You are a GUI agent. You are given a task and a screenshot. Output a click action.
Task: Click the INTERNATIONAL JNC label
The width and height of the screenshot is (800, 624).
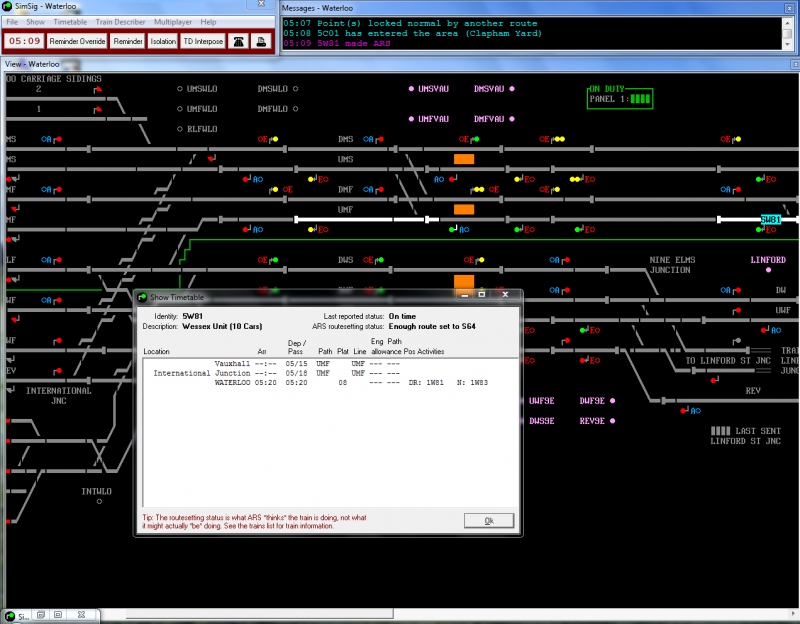pyautogui.click(x=59, y=395)
